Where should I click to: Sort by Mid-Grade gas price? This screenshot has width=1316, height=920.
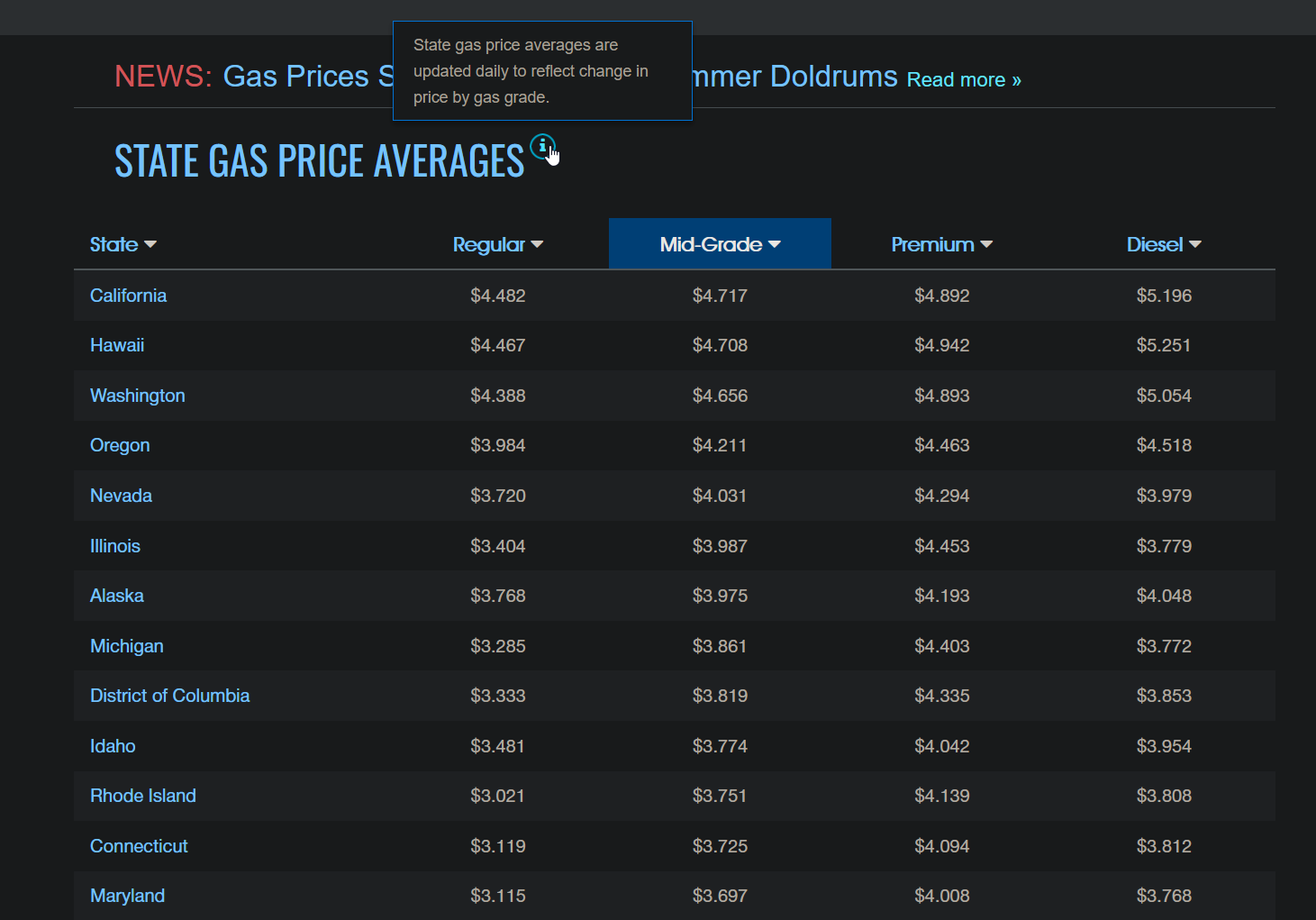click(x=720, y=244)
